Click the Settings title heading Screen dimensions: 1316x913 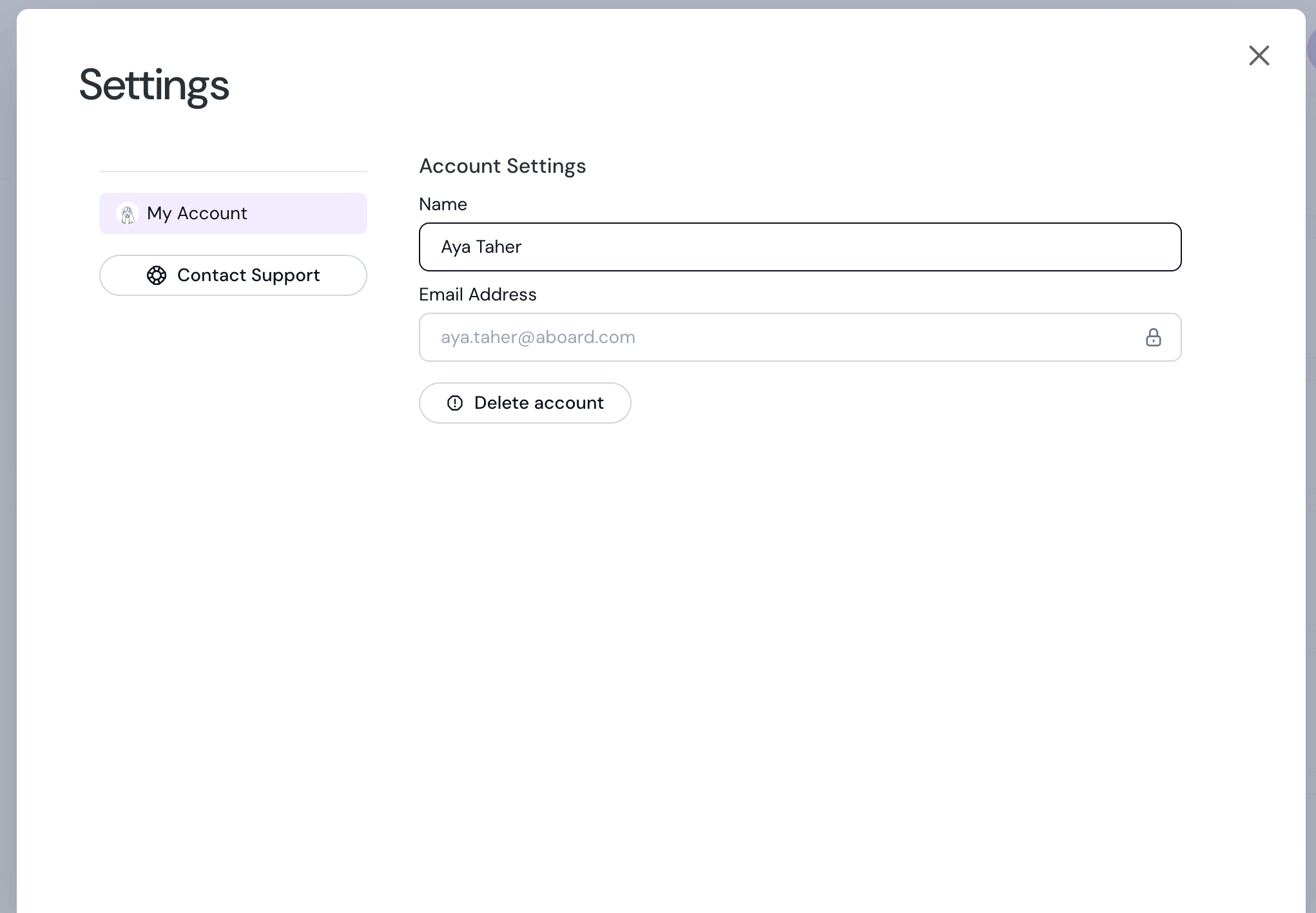click(x=154, y=85)
